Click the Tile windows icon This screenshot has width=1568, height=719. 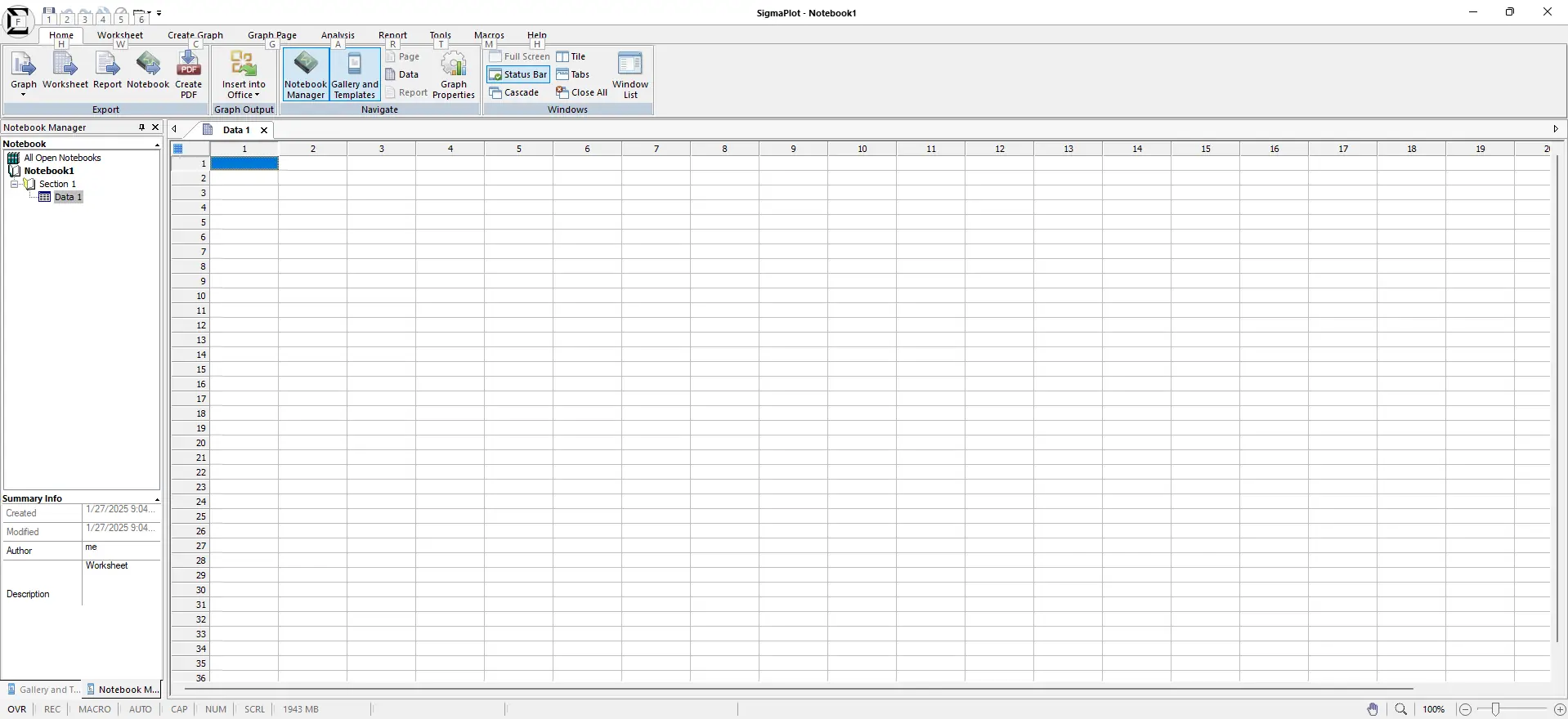571,56
